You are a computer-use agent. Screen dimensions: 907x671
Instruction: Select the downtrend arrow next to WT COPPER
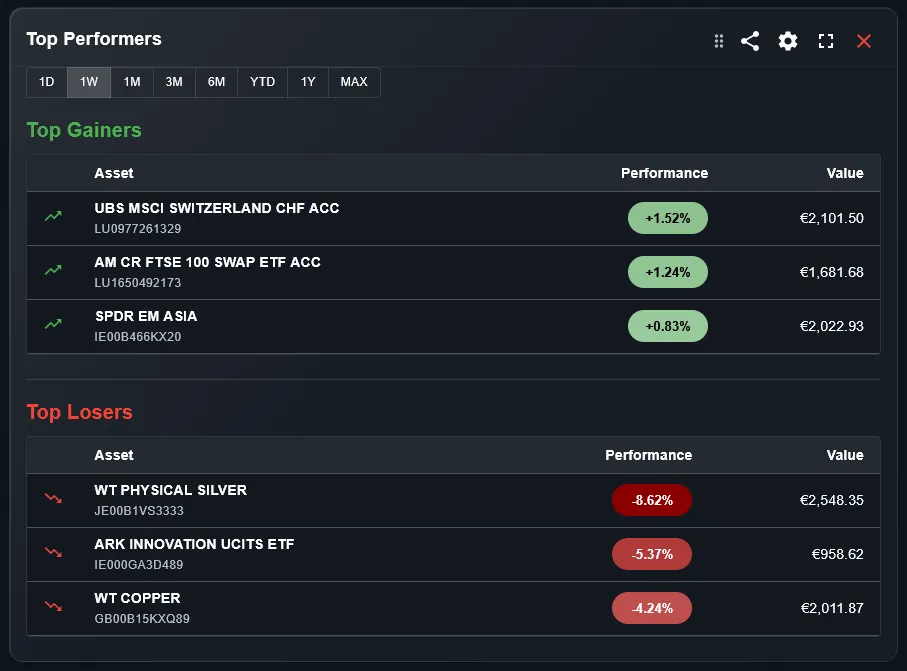click(52, 606)
